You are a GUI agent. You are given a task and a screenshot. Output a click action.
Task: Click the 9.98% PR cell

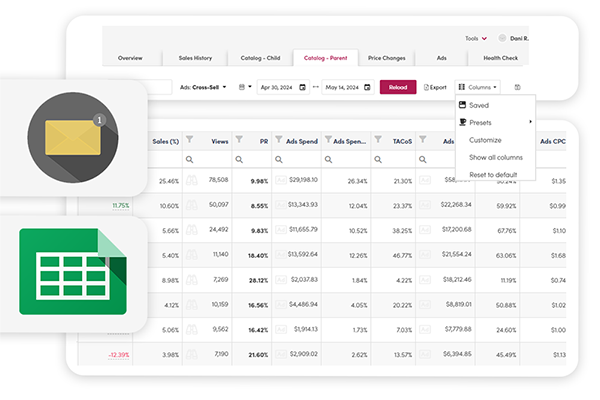(259, 181)
